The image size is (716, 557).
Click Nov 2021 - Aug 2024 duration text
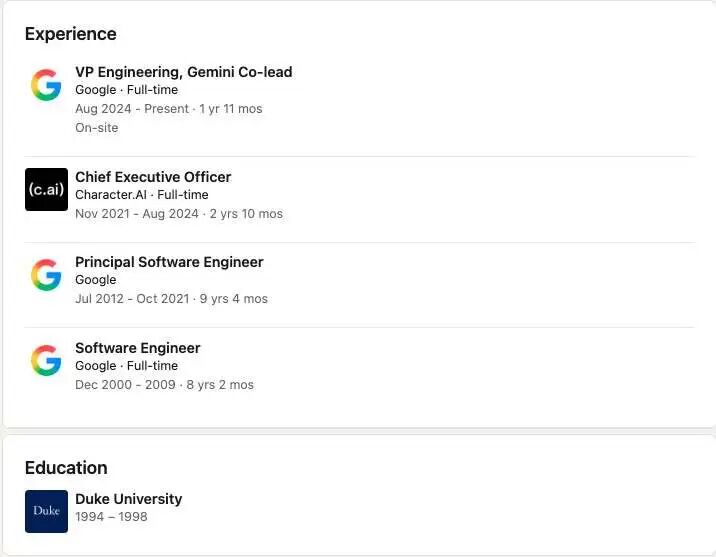[179, 214]
